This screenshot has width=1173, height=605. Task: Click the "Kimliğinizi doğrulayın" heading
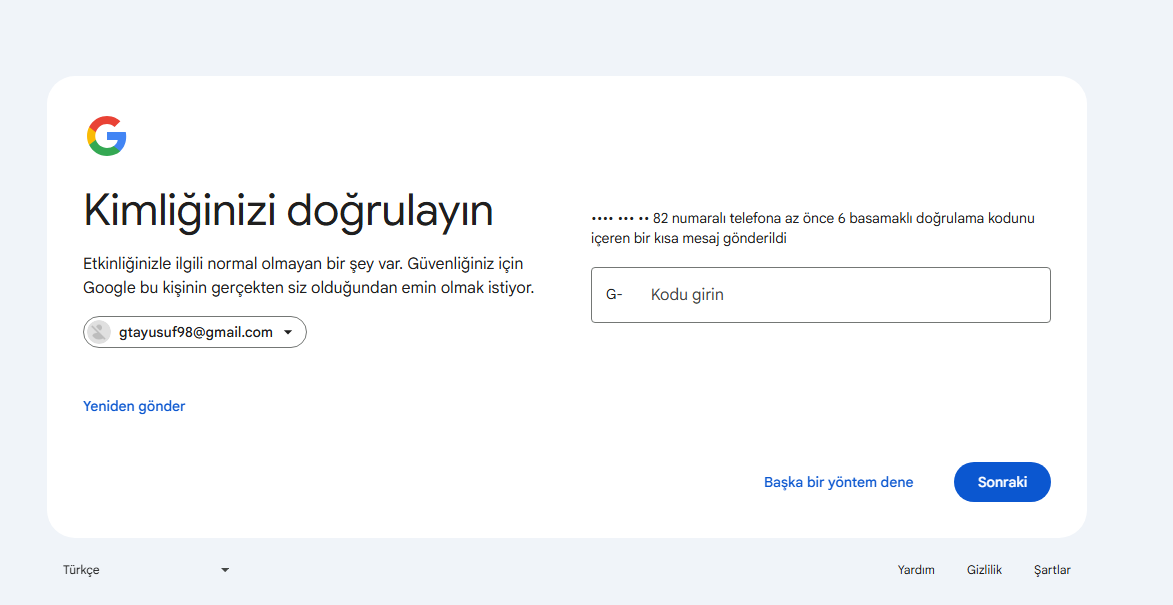tap(288, 211)
